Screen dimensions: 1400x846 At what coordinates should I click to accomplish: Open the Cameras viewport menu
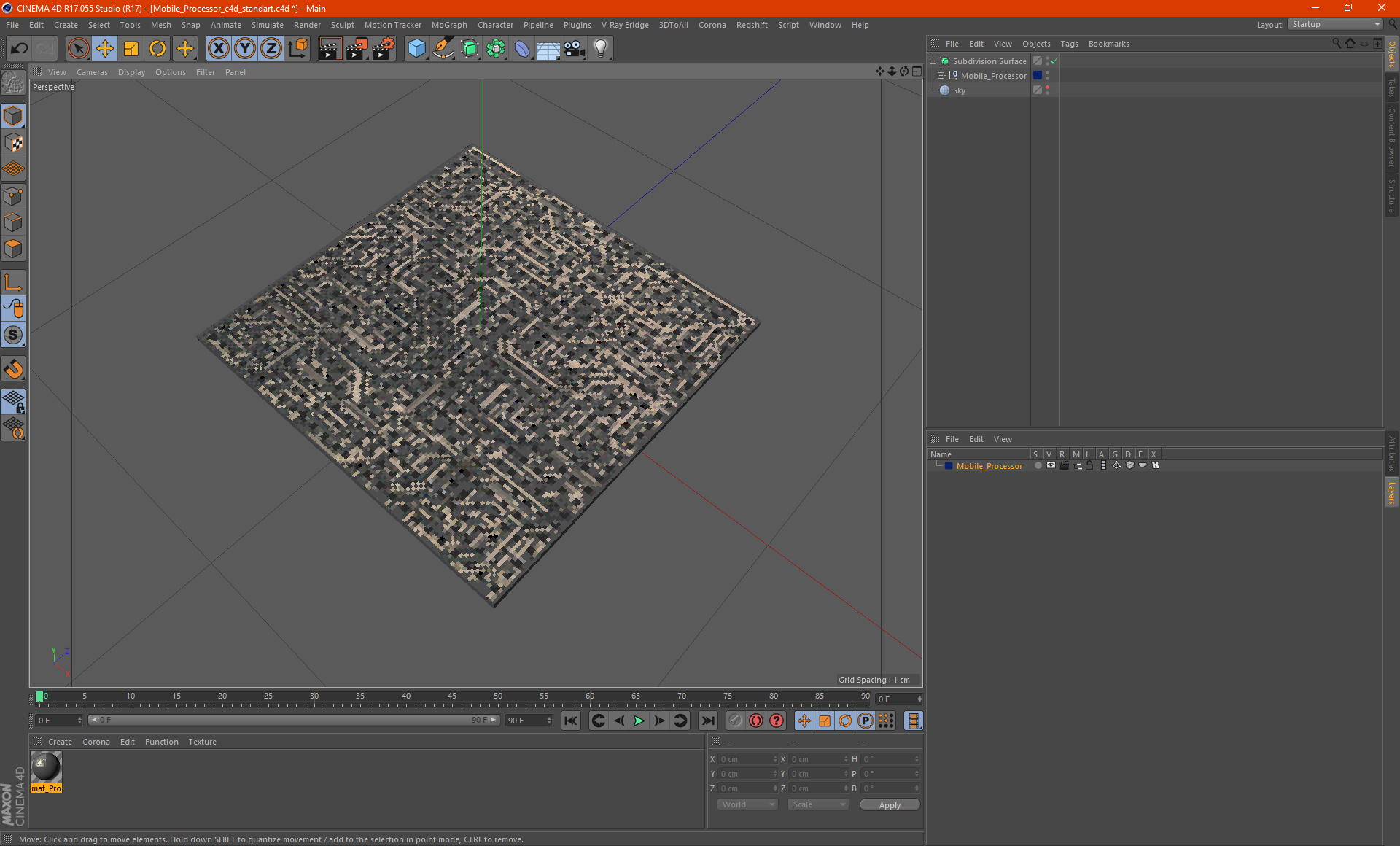92,72
